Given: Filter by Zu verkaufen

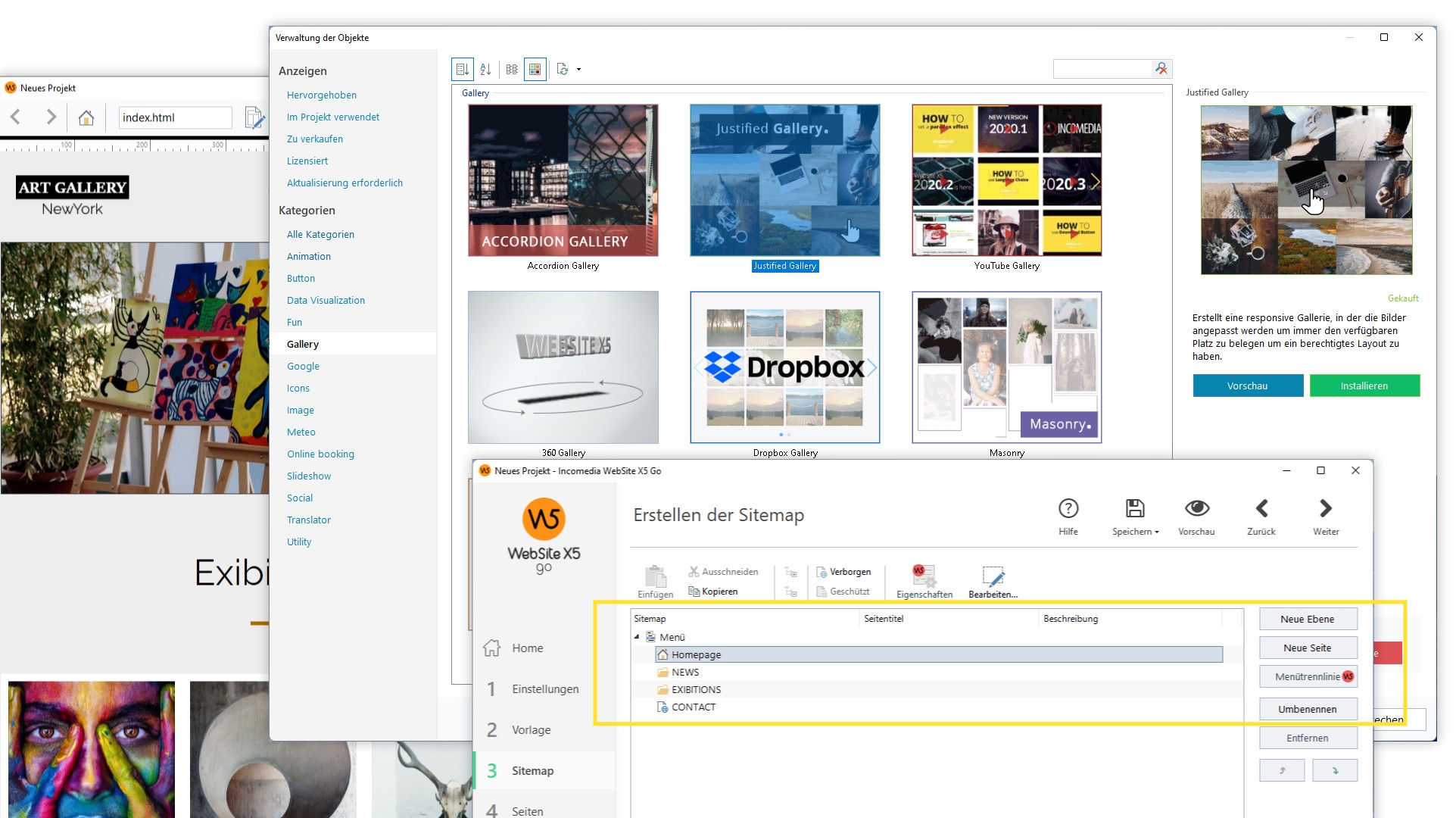Looking at the screenshot, I should (315, 139).
